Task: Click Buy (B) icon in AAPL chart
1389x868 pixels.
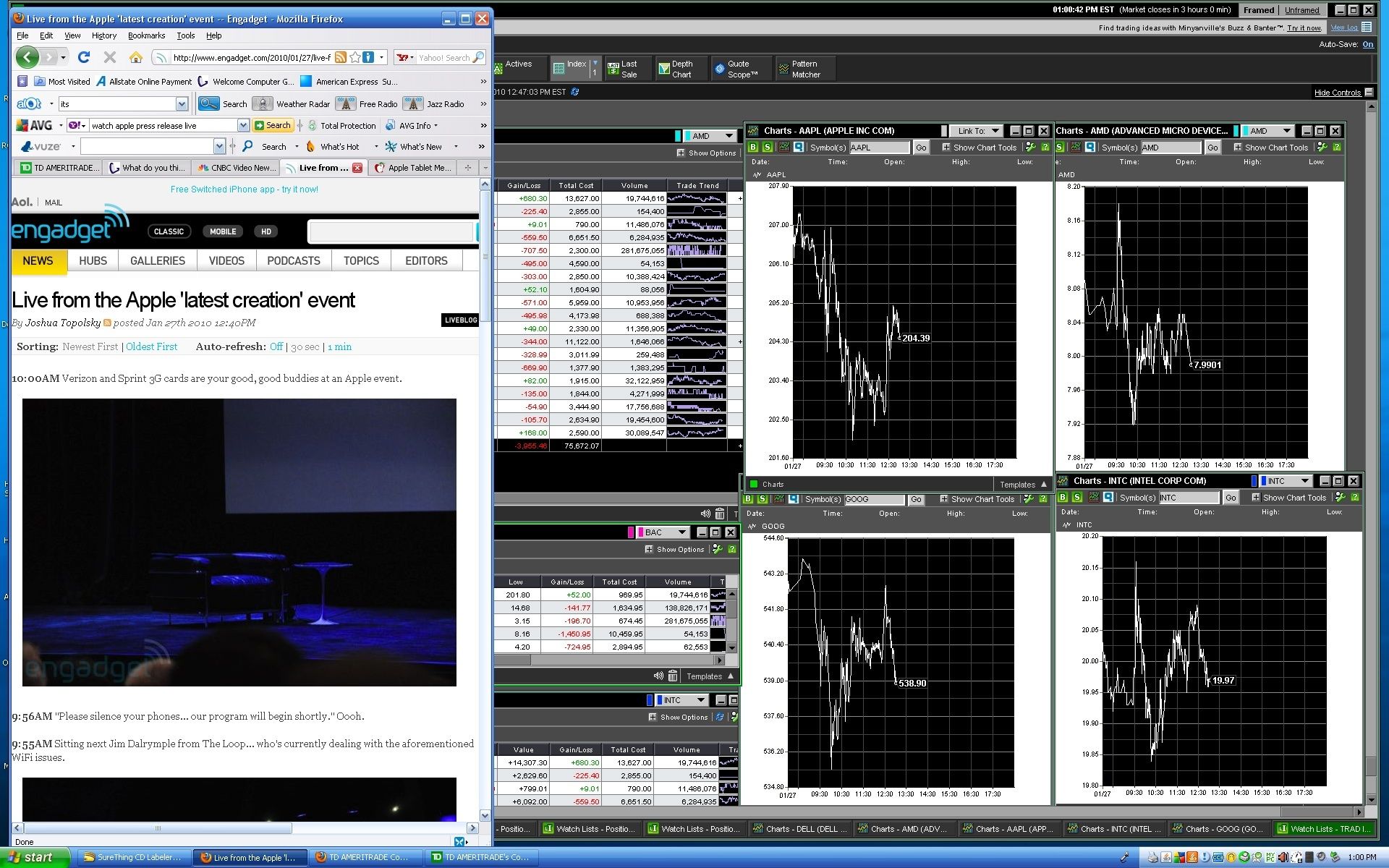Action: [753, 148]
